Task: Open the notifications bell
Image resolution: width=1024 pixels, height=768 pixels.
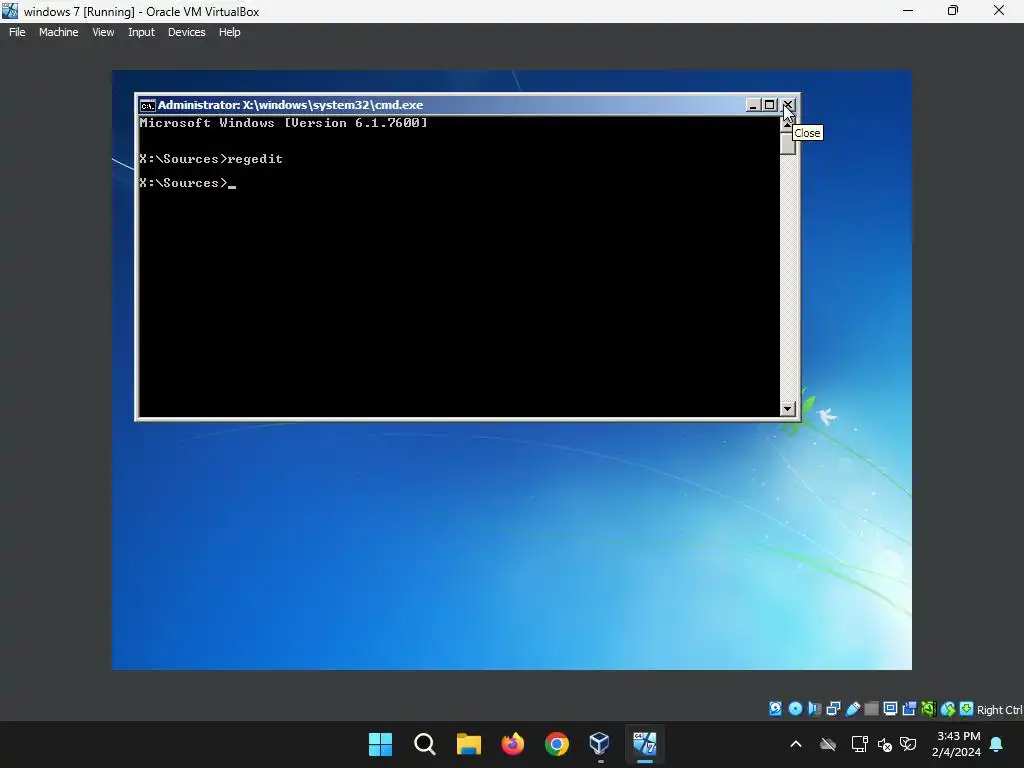Action: (x=997, y=744)
